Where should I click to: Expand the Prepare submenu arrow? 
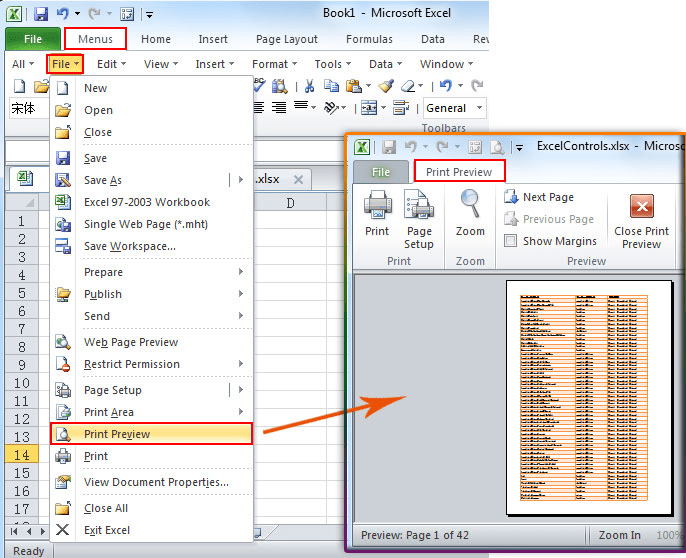pos(241,272)
